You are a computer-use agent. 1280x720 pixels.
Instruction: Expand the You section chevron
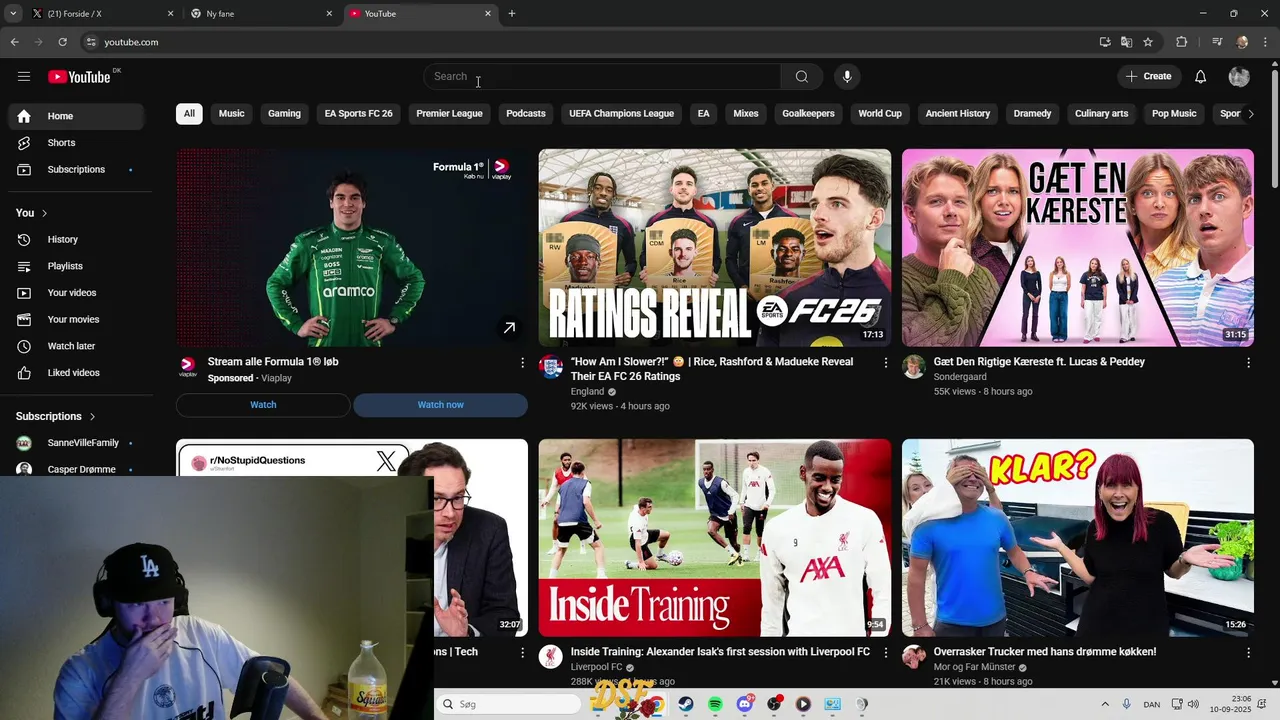coord(45,213)
